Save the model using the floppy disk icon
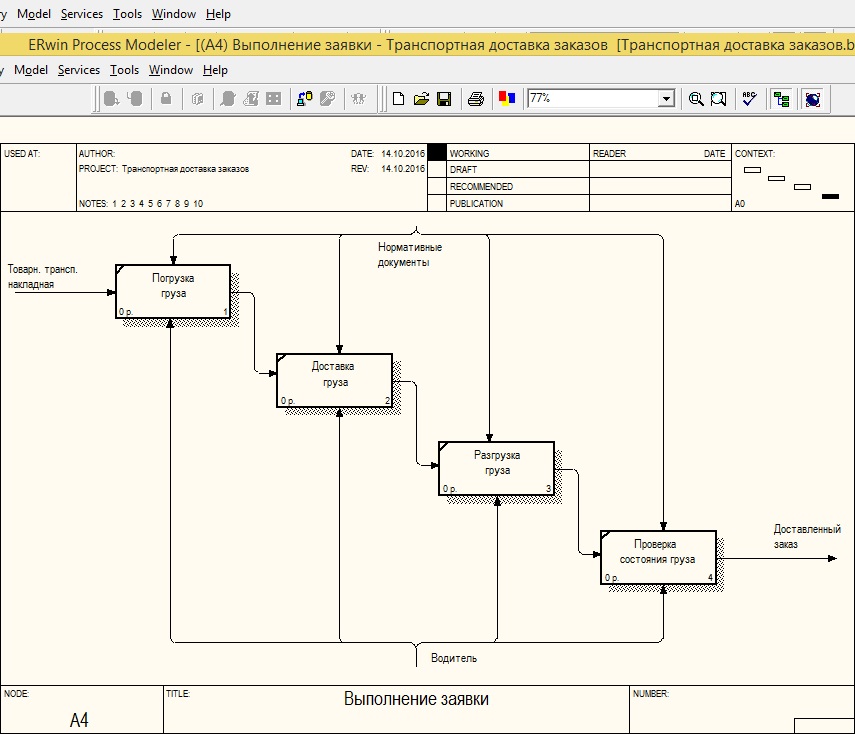Image resolution: width=855 pixels, height=734 pixels. click(444, 99)
